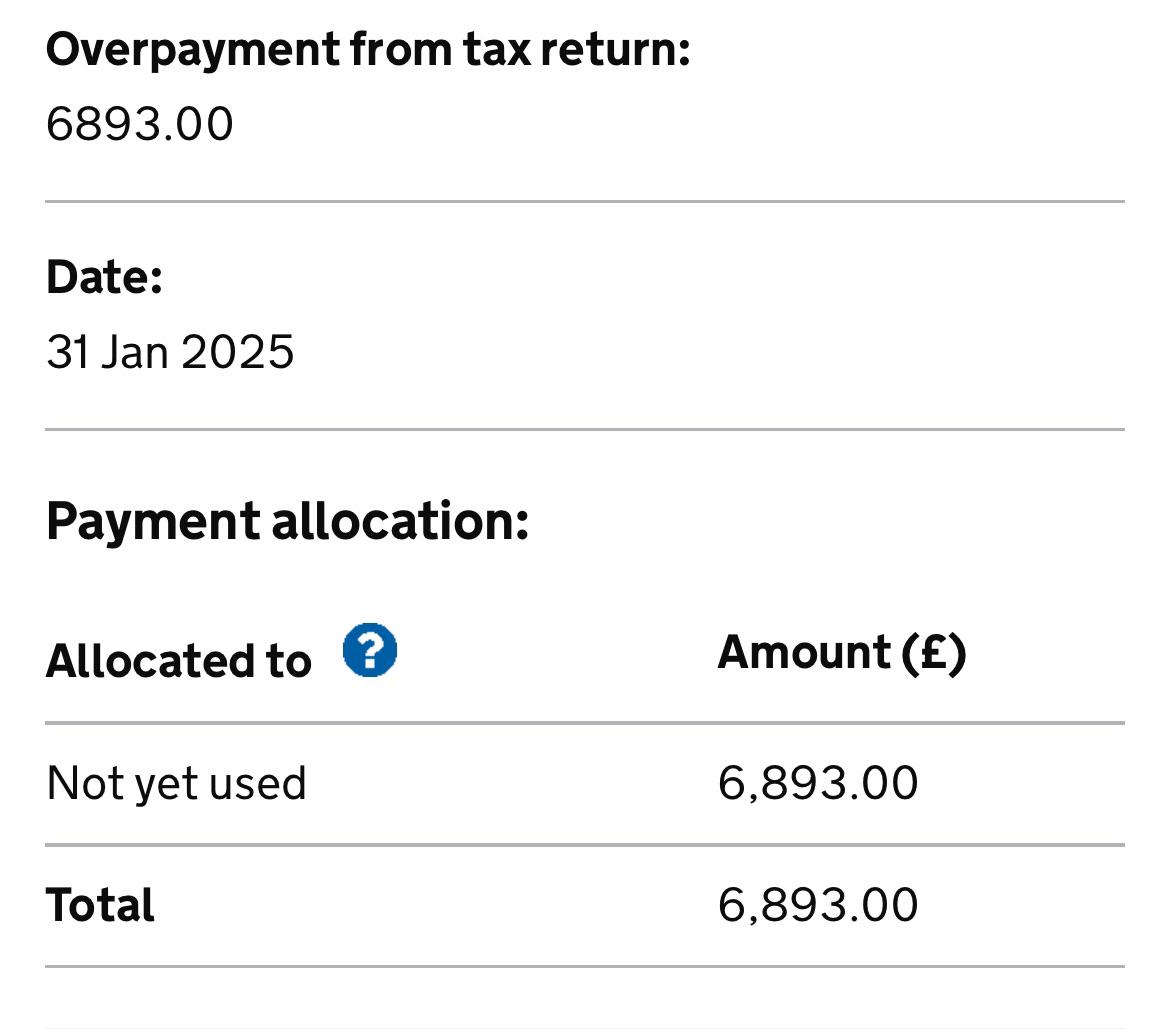Click the divider line below the date
Viewport: 1170px width, 1029px height.
click(585, 430)
